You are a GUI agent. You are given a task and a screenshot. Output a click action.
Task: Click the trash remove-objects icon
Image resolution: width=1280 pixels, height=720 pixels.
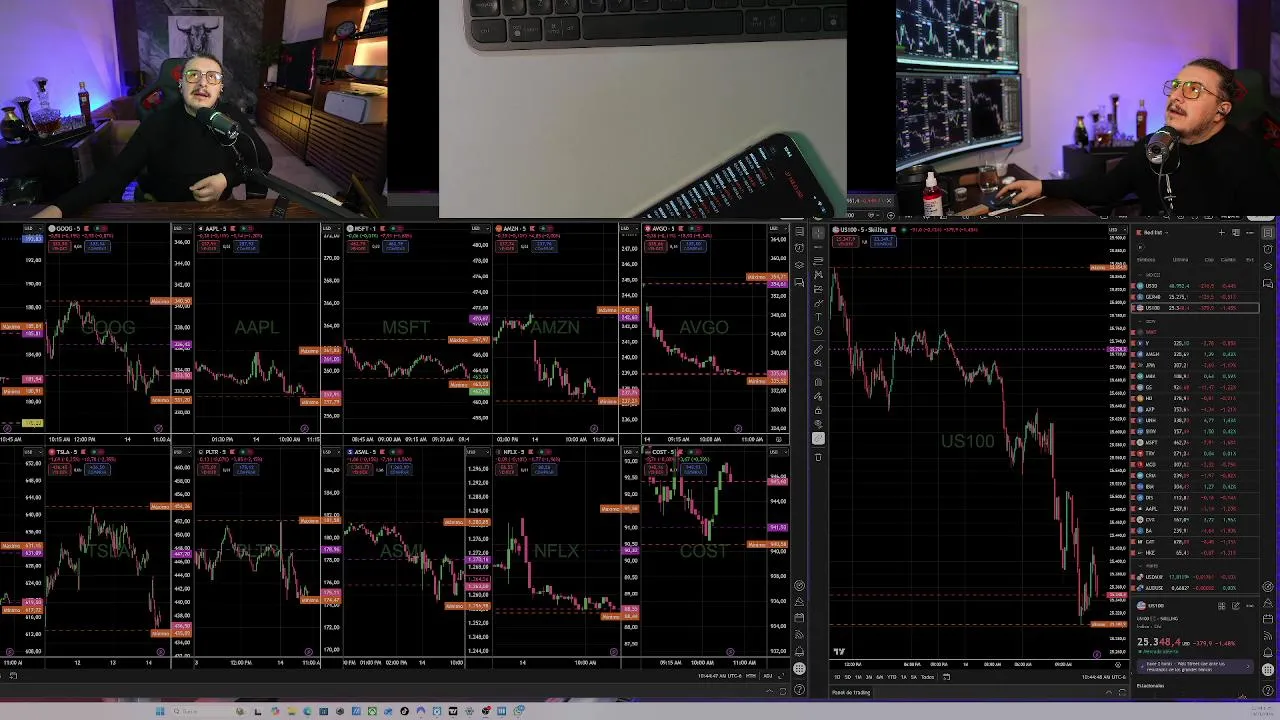(x=818, y=457)
